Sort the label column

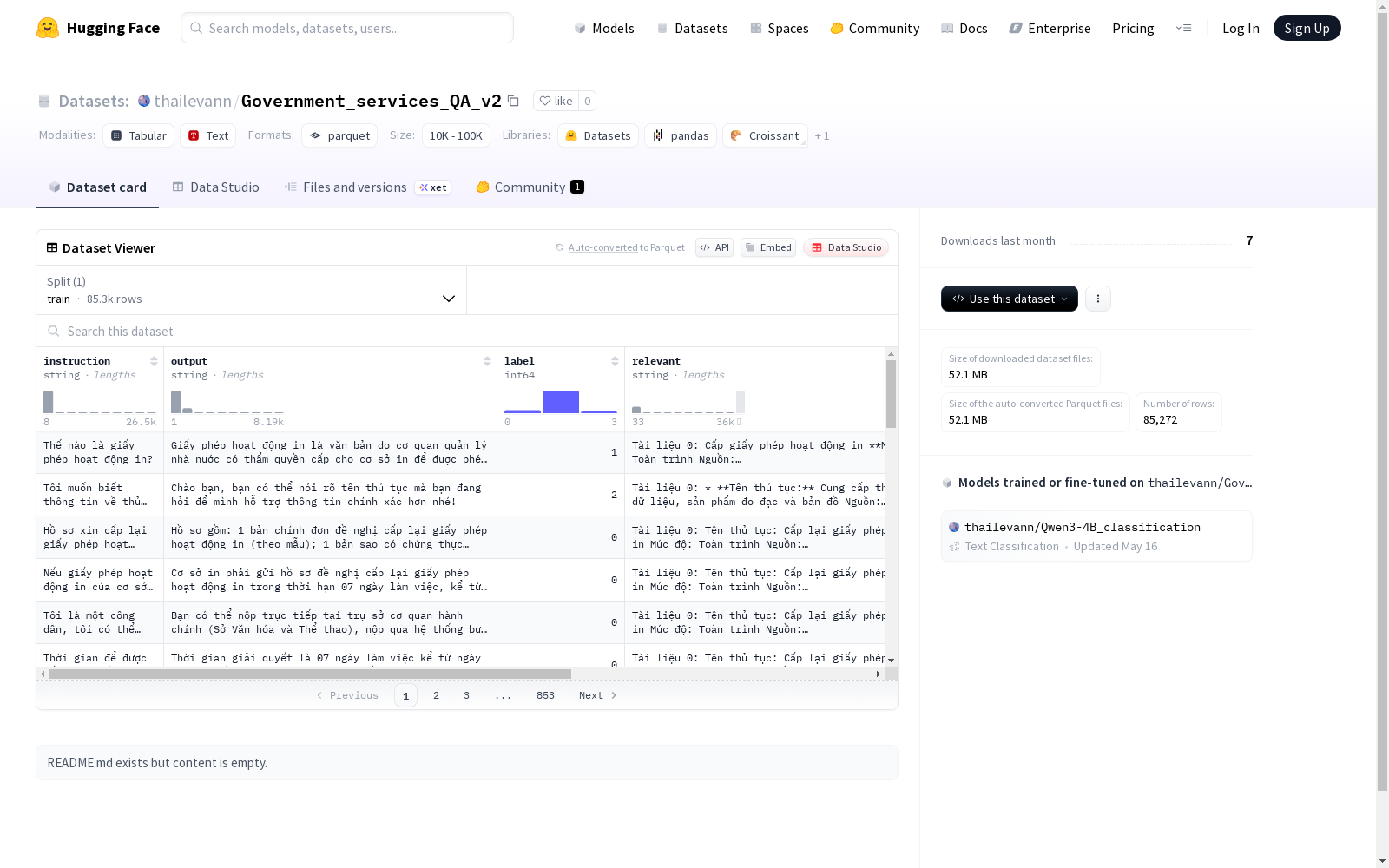615,361
